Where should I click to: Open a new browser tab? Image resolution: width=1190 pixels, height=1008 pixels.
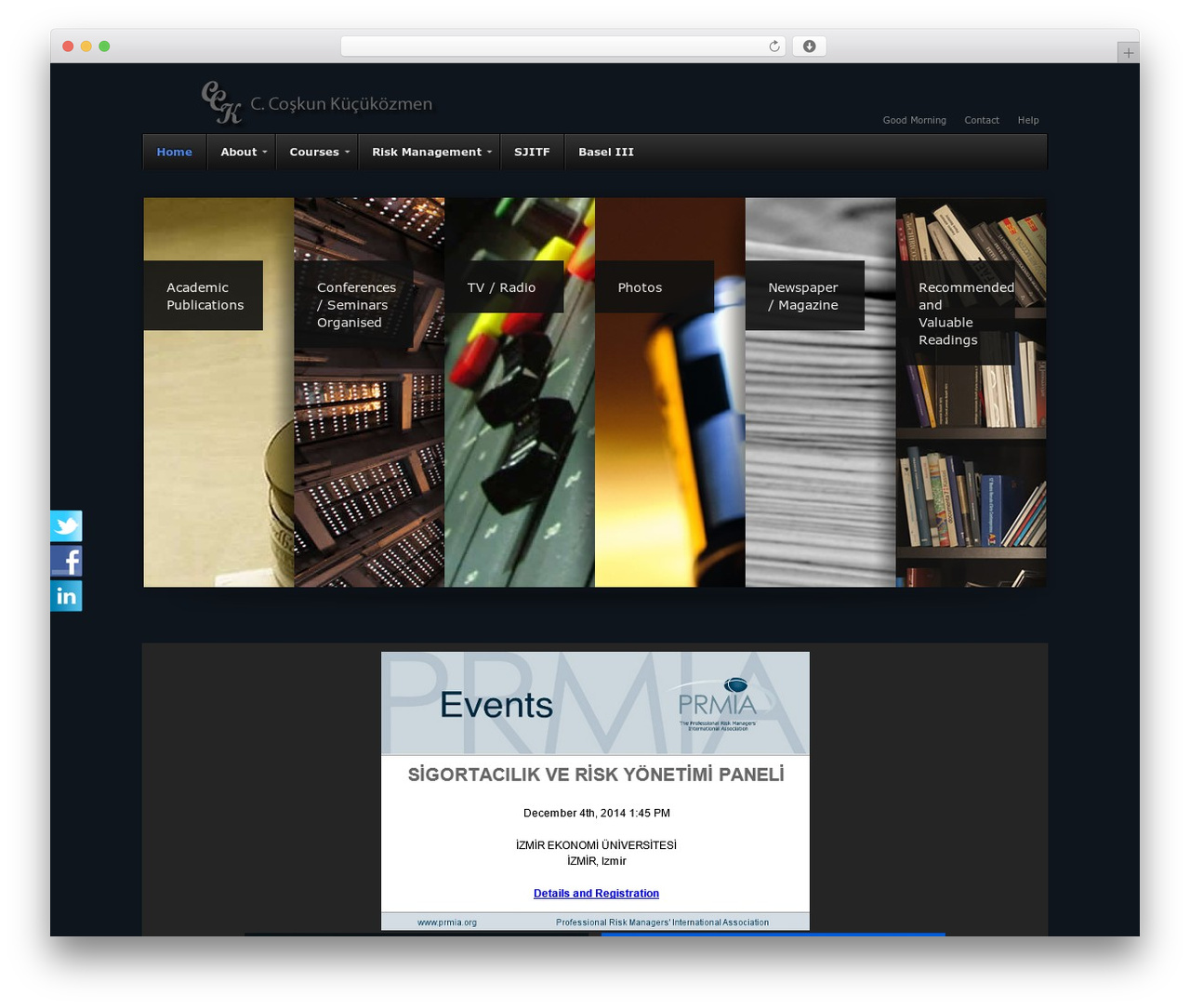(x=1128, y=53)
